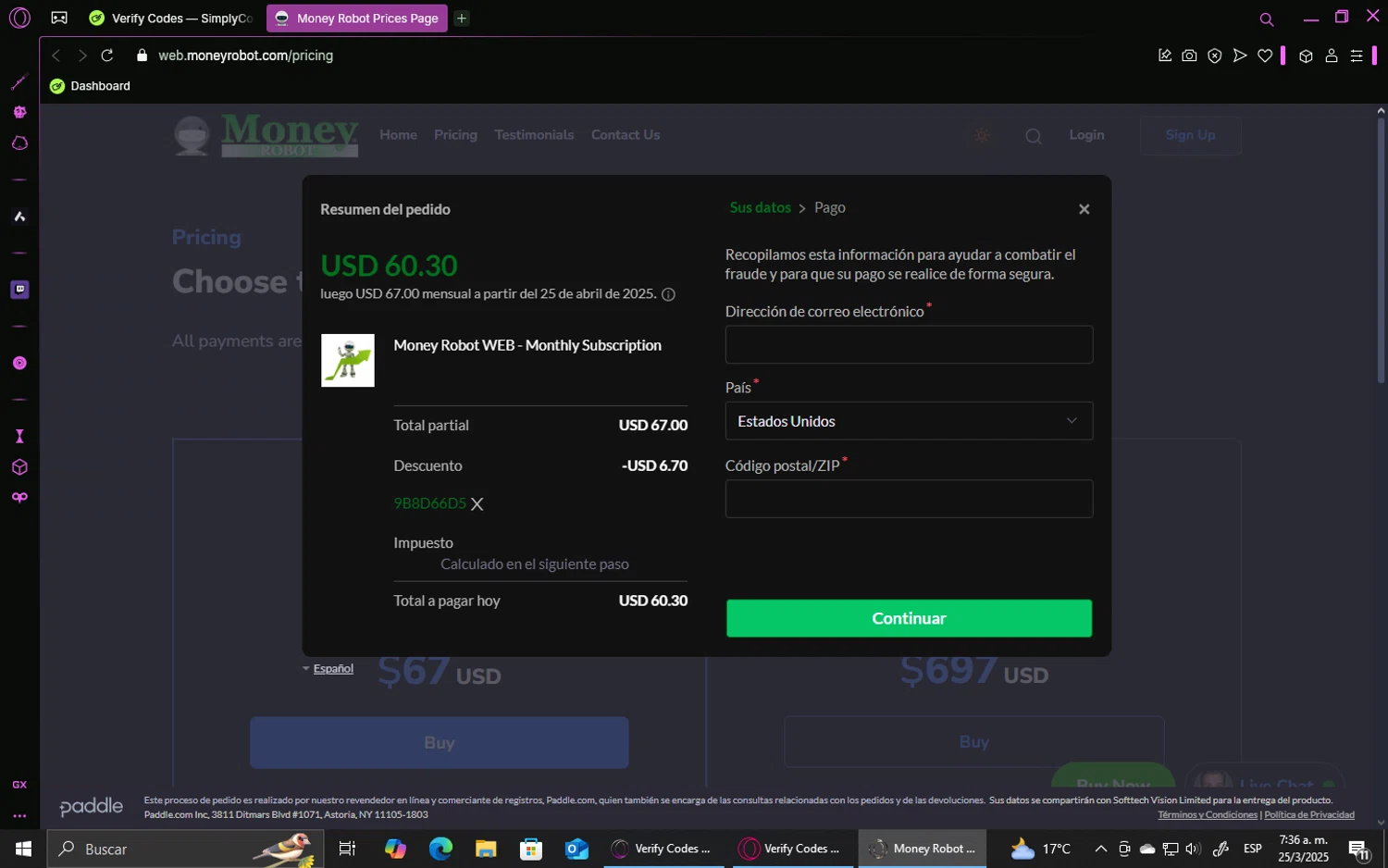Open the Twitch sidebar icon
This screenshot has height=868, width=1388.
[19, 290]
